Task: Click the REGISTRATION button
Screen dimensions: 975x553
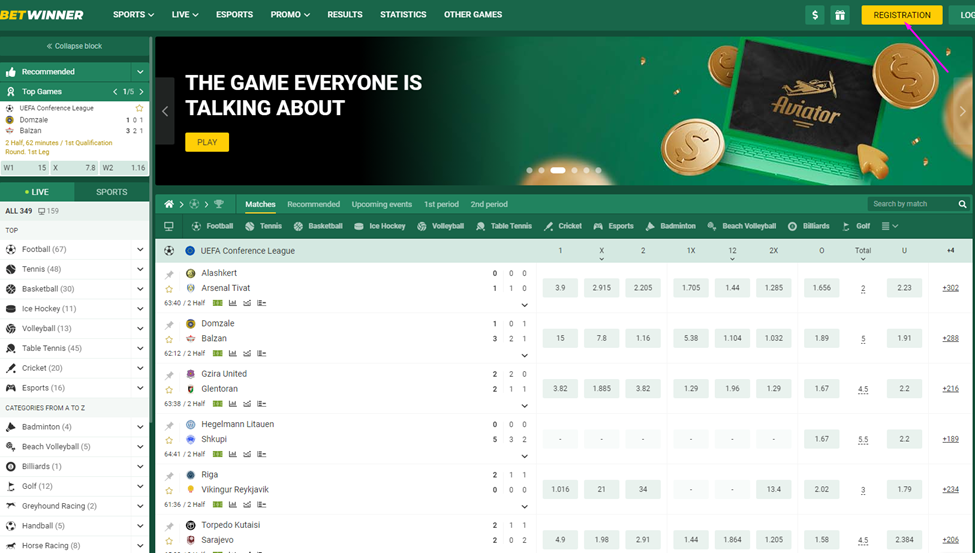Action: (x=902, y=15)
